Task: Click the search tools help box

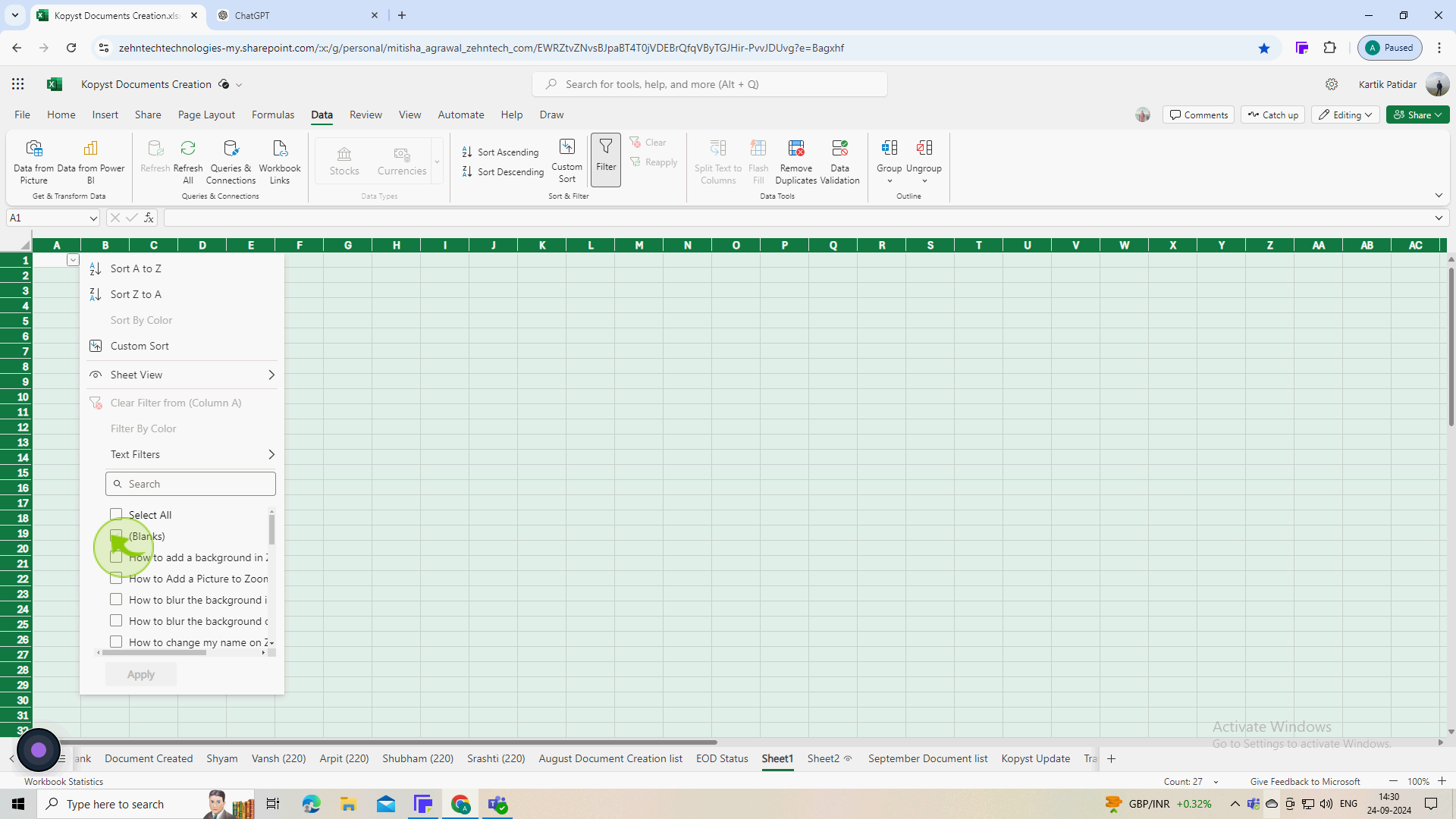Action: point(710,84)
